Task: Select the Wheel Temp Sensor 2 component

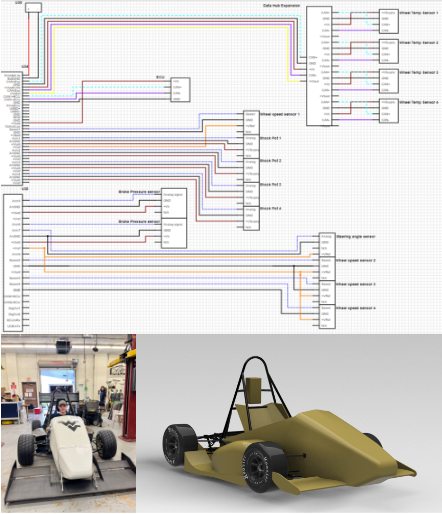Action: tap(389, 51)
